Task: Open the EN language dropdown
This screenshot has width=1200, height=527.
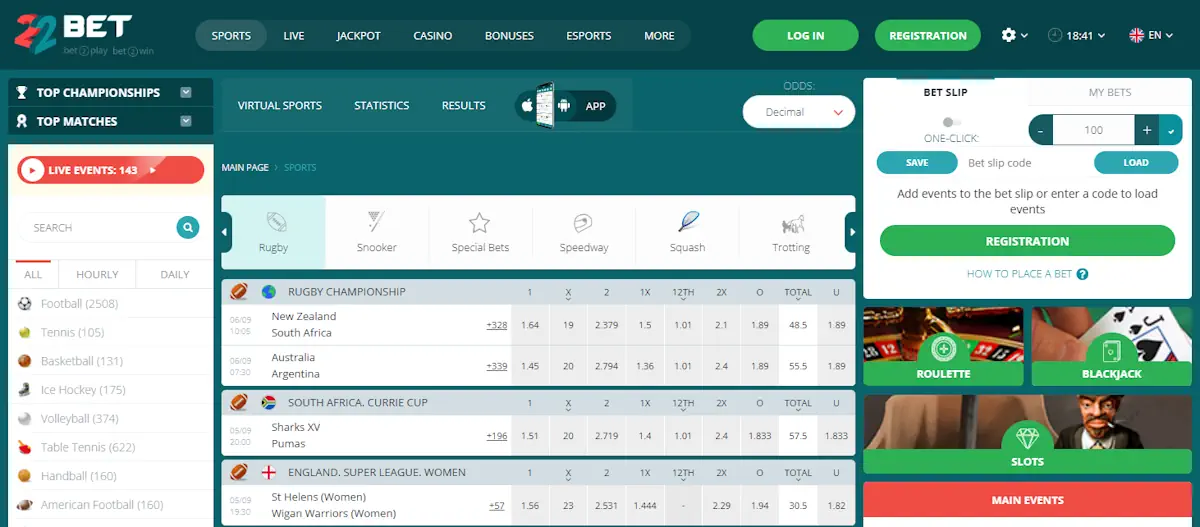Action: pyautogui.click(x=1152, y=35)
